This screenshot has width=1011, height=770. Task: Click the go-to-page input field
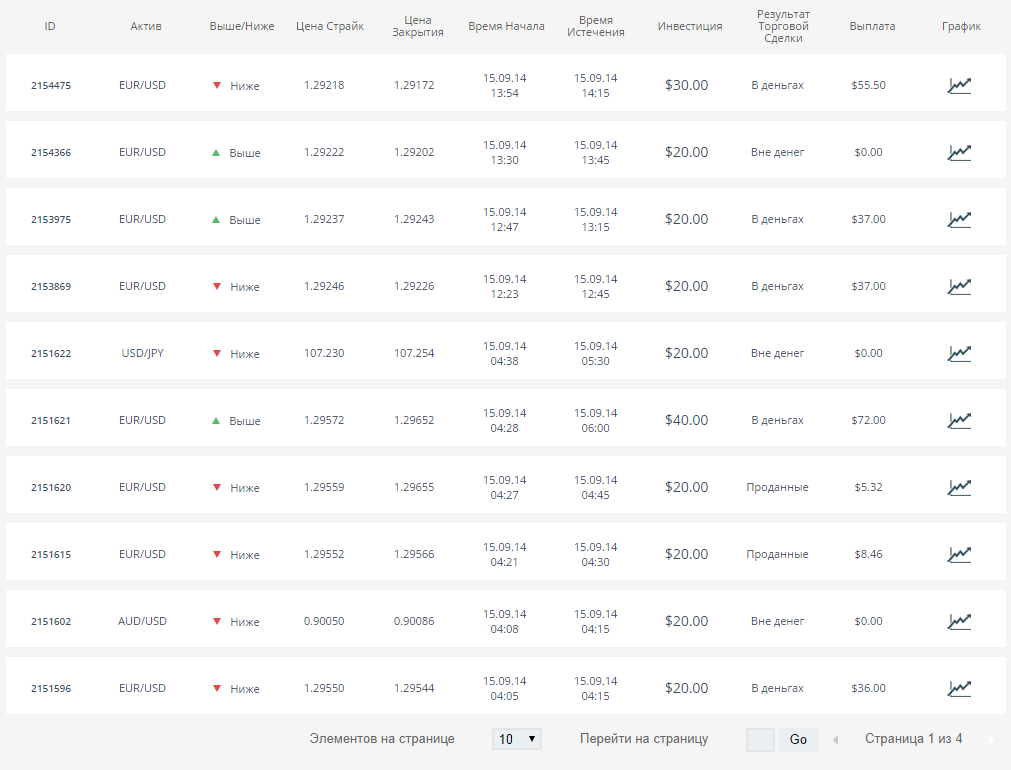[x=760, y=740]
